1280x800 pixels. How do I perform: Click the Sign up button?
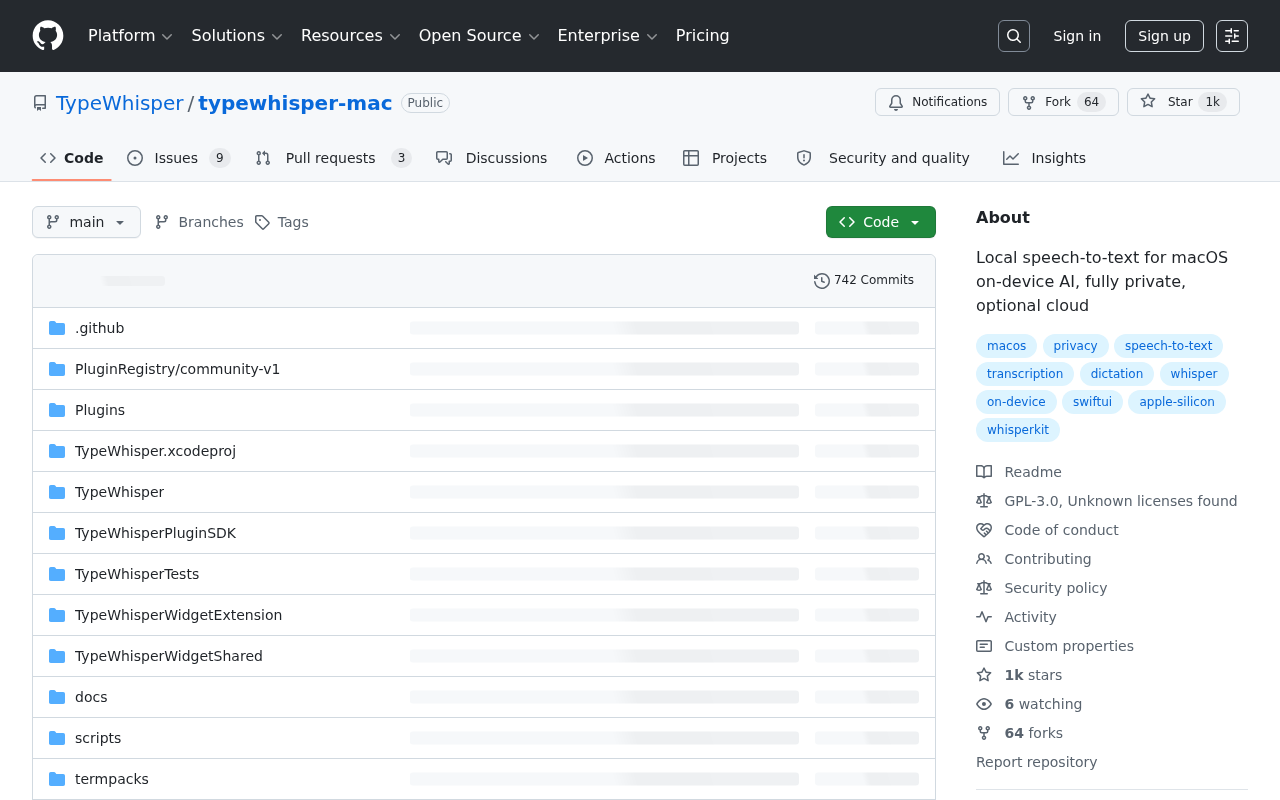(1164, 36)
